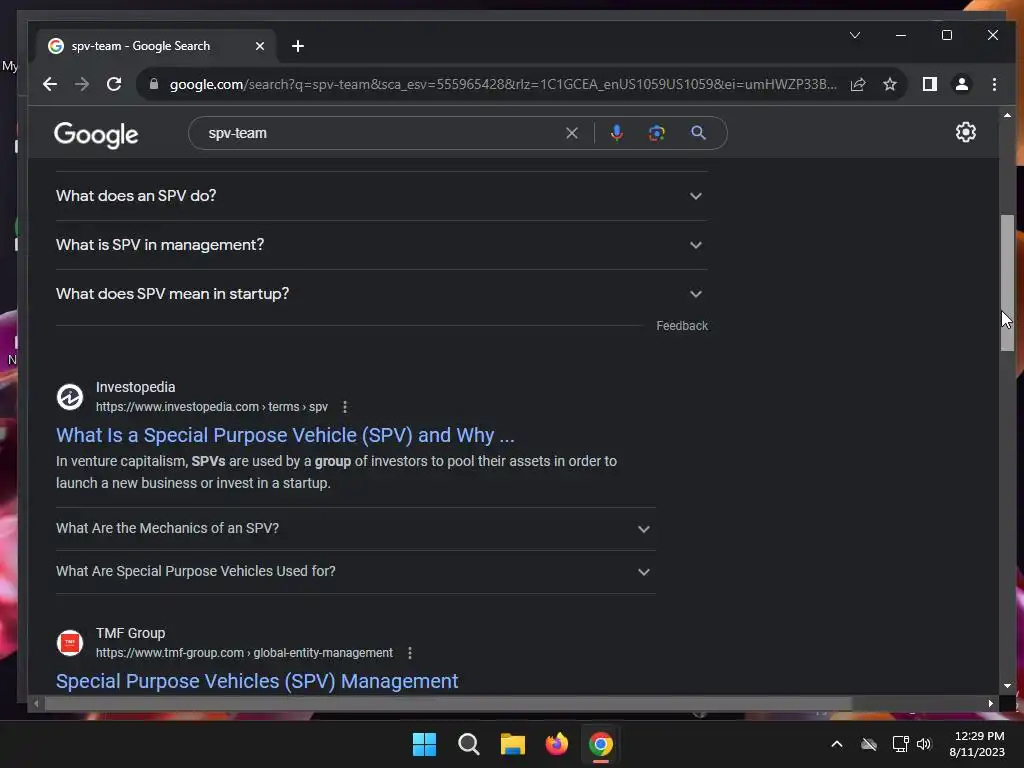Search by image with Google Lens
This screenshot has width=1024, height=768.
[656, 133]
